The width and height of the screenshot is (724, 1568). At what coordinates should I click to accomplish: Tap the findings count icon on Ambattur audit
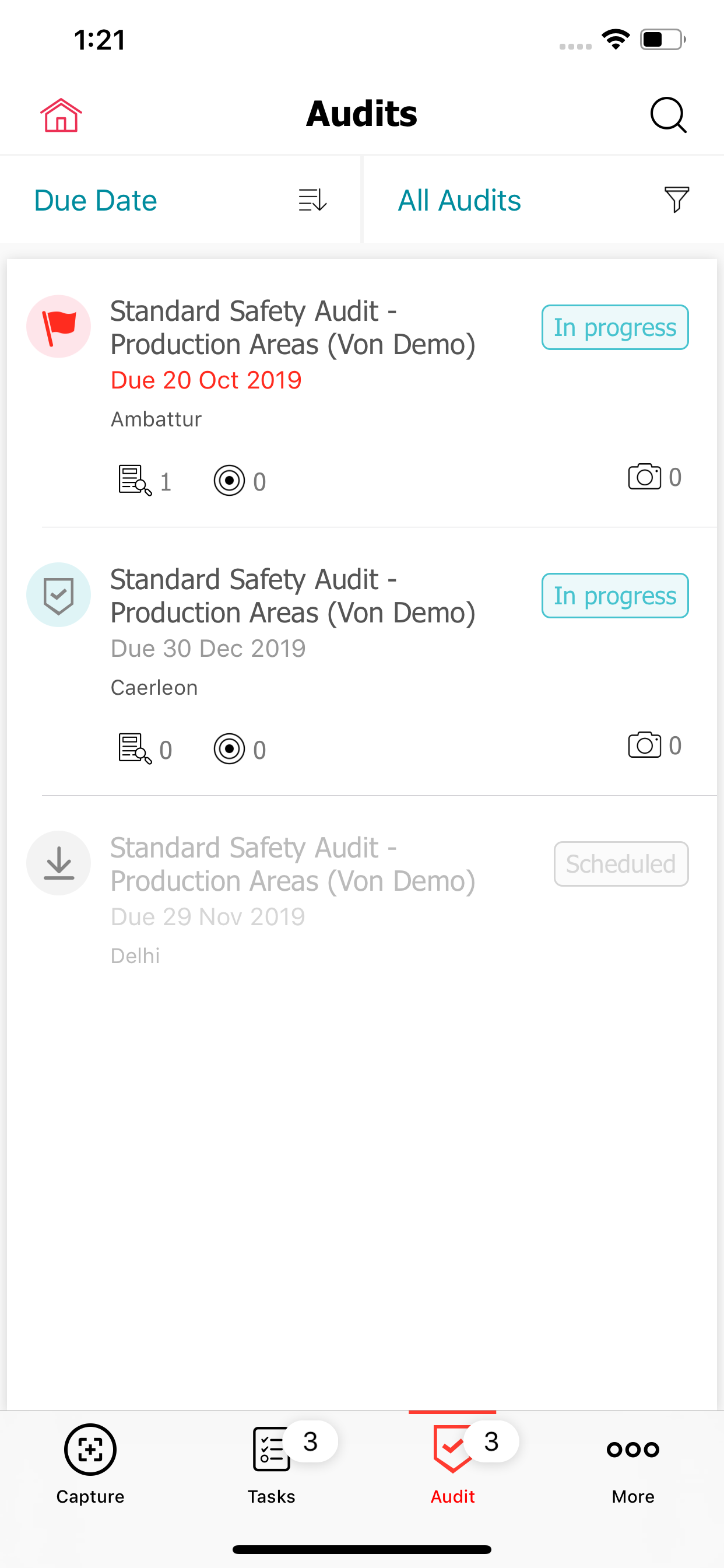tap(135, 481)
